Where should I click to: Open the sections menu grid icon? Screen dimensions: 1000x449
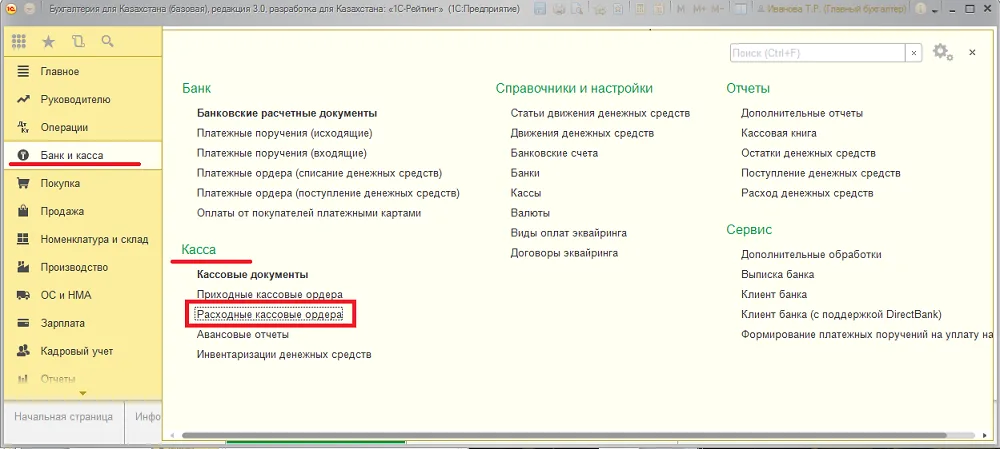tap(18, 41)
